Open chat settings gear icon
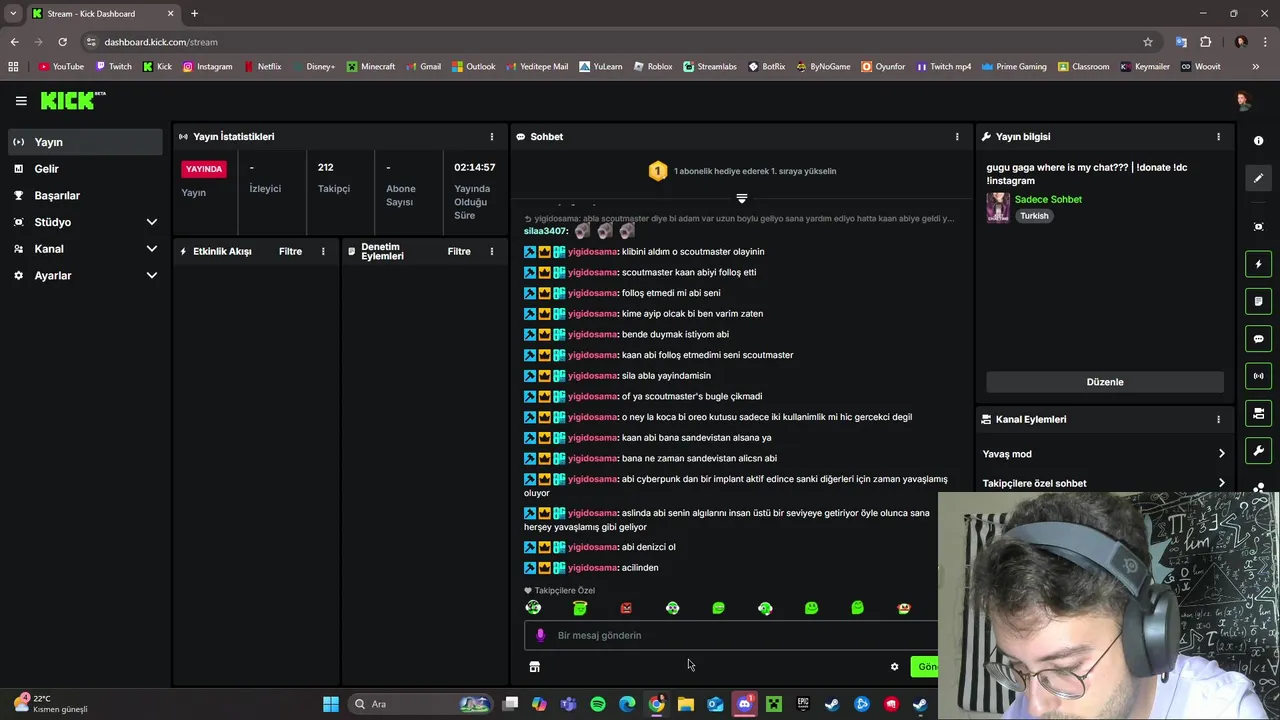The image size is (1280, 720). (x=895, y=667)
